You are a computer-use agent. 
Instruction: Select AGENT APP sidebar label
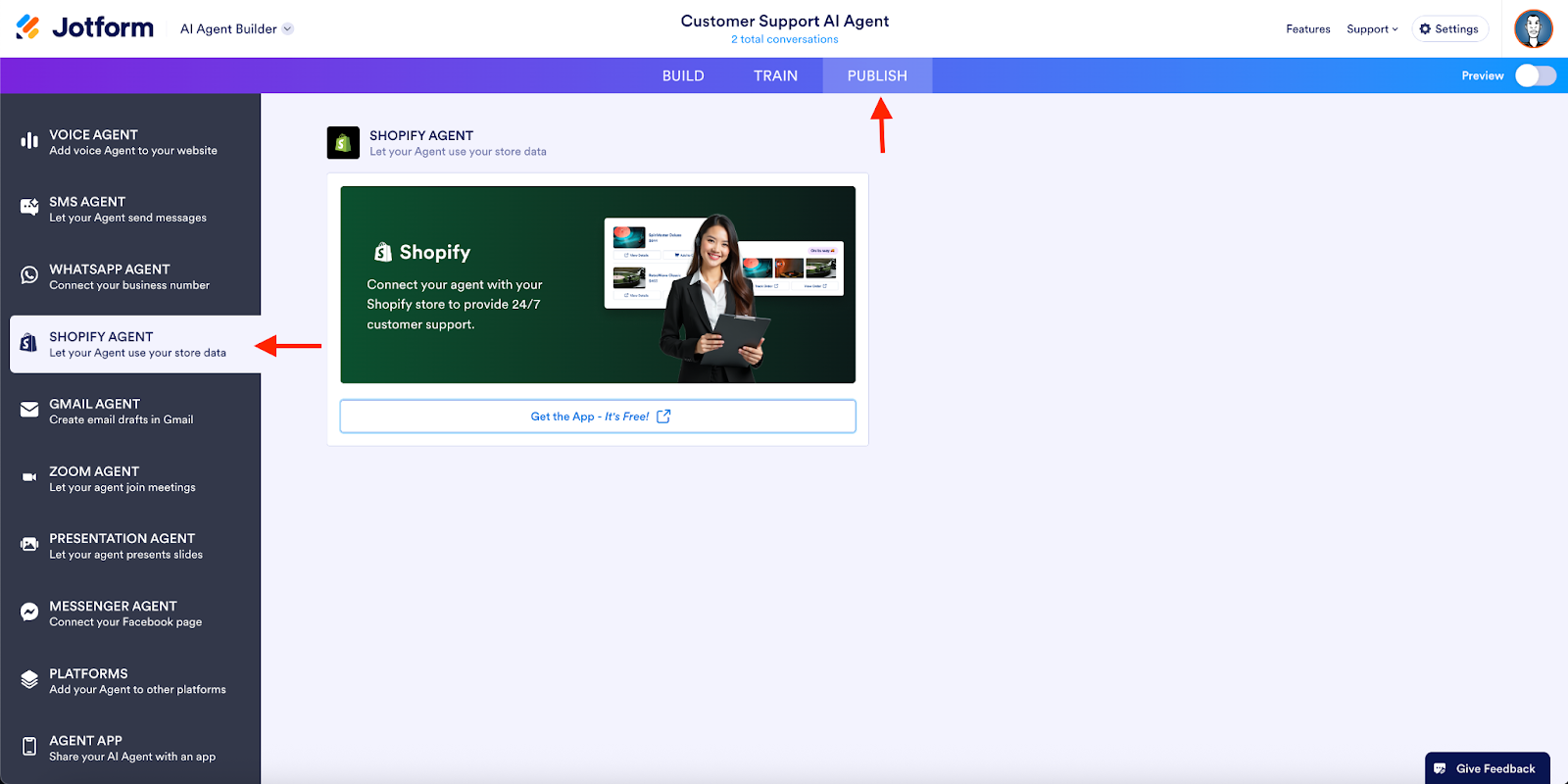pyautogui.click(x=86, y=740)
